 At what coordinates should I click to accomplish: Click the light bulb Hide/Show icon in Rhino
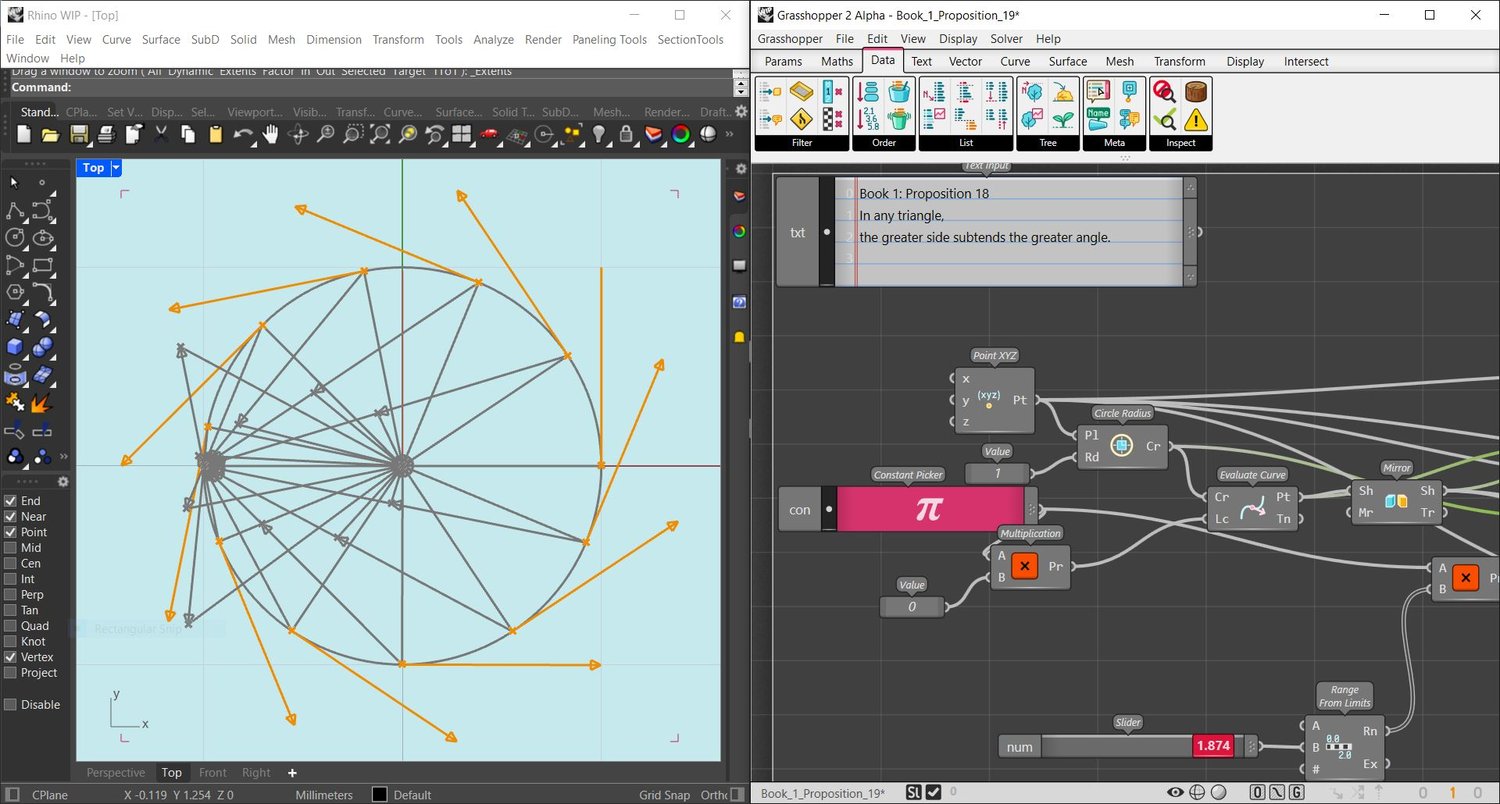599,134
